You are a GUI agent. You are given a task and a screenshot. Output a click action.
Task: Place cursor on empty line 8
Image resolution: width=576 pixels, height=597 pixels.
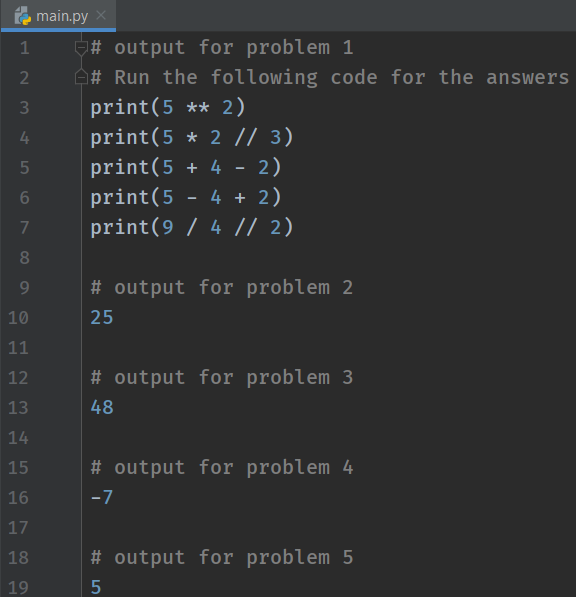click(x=327, y=258)
